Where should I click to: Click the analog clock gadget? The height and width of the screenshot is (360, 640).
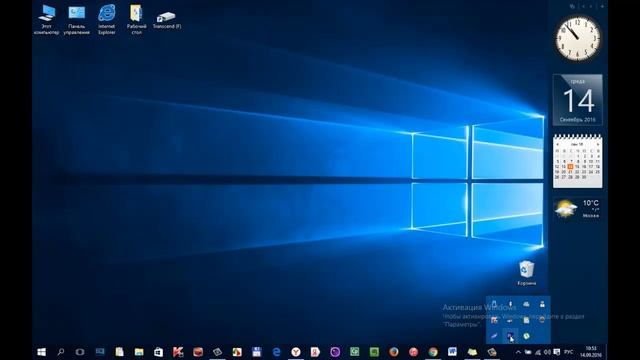click(578, 38)
